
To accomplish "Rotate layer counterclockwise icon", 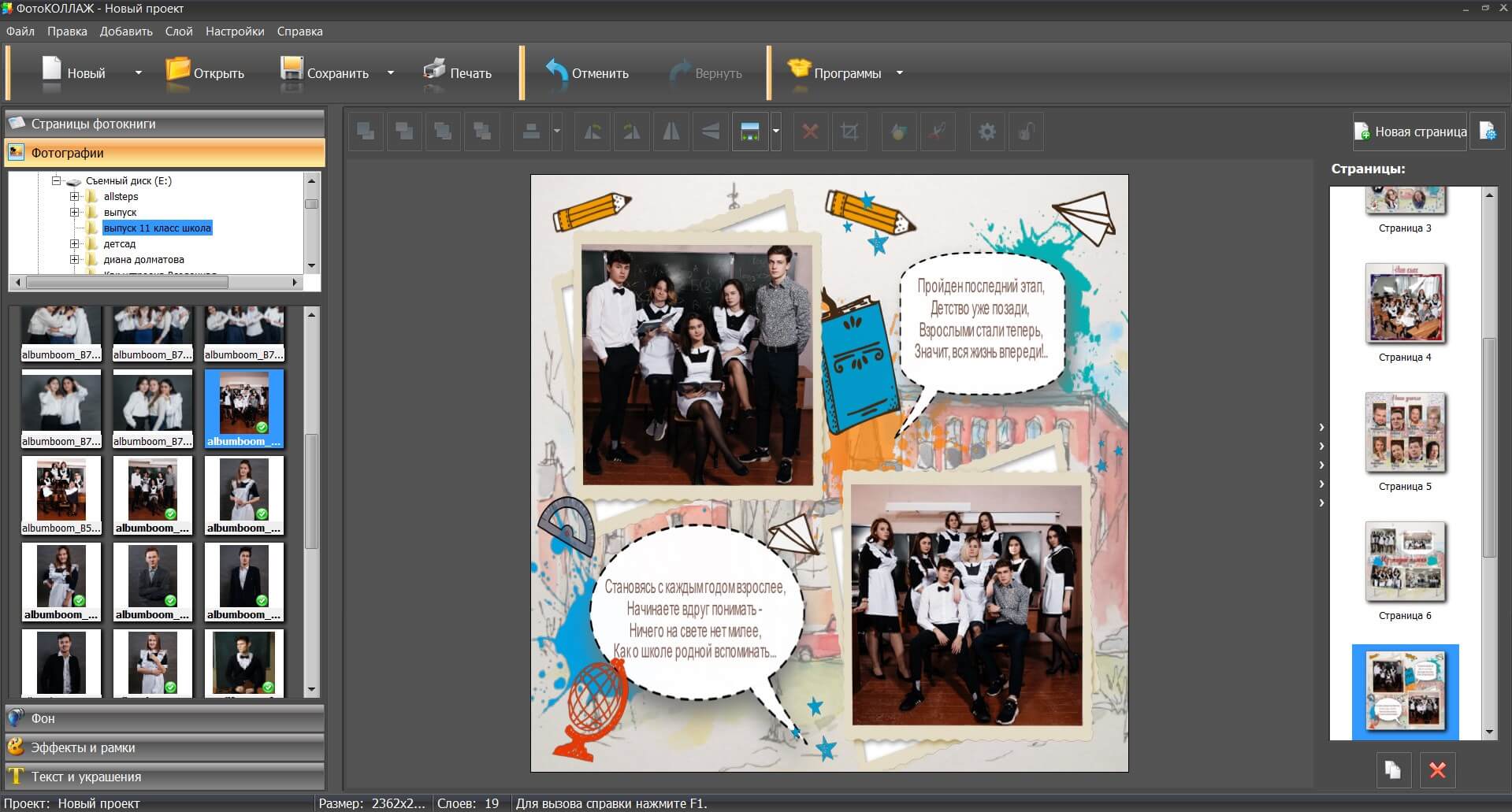I will [x=593, y=132].
